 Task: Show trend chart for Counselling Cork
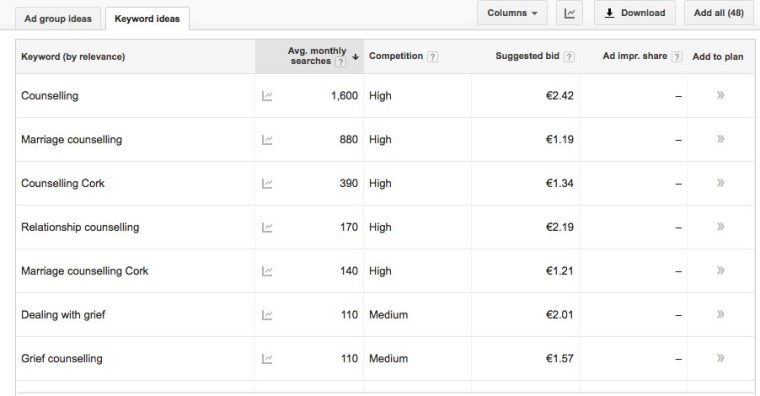point(267,184)
